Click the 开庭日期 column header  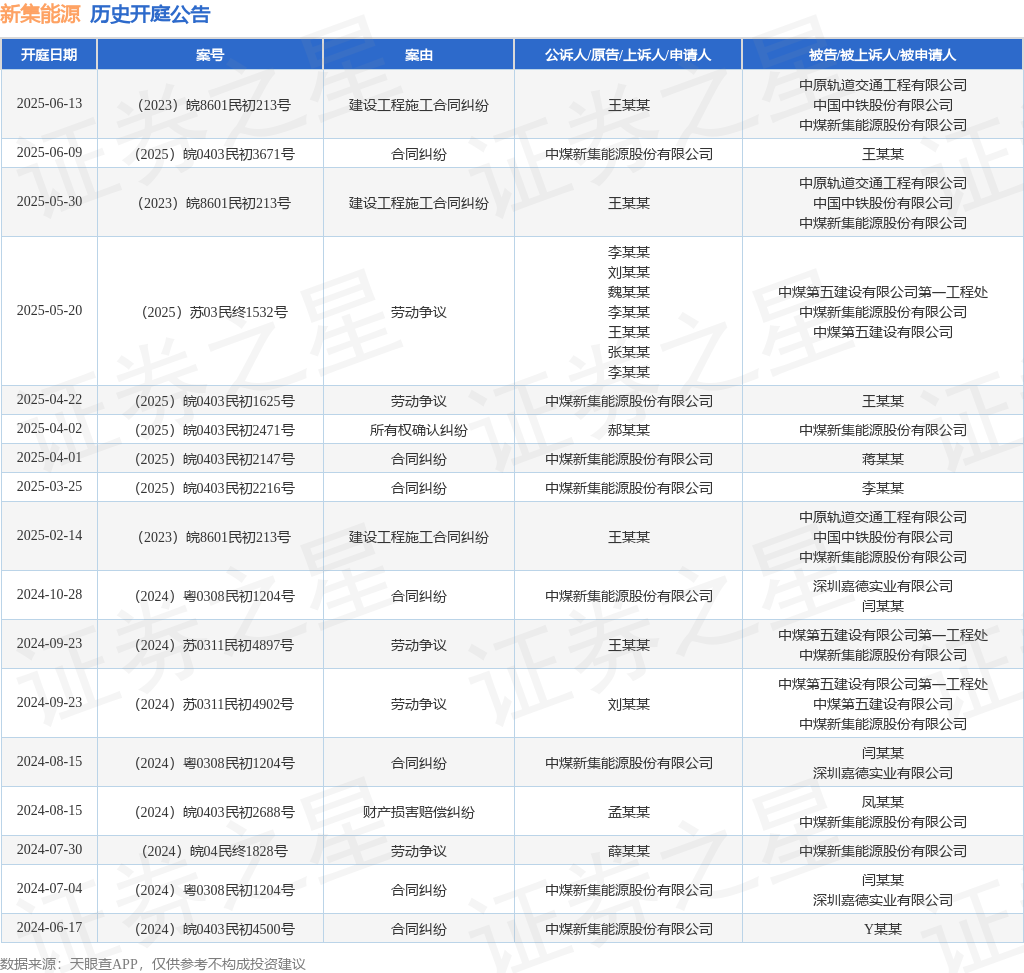[x=49, y=55]
